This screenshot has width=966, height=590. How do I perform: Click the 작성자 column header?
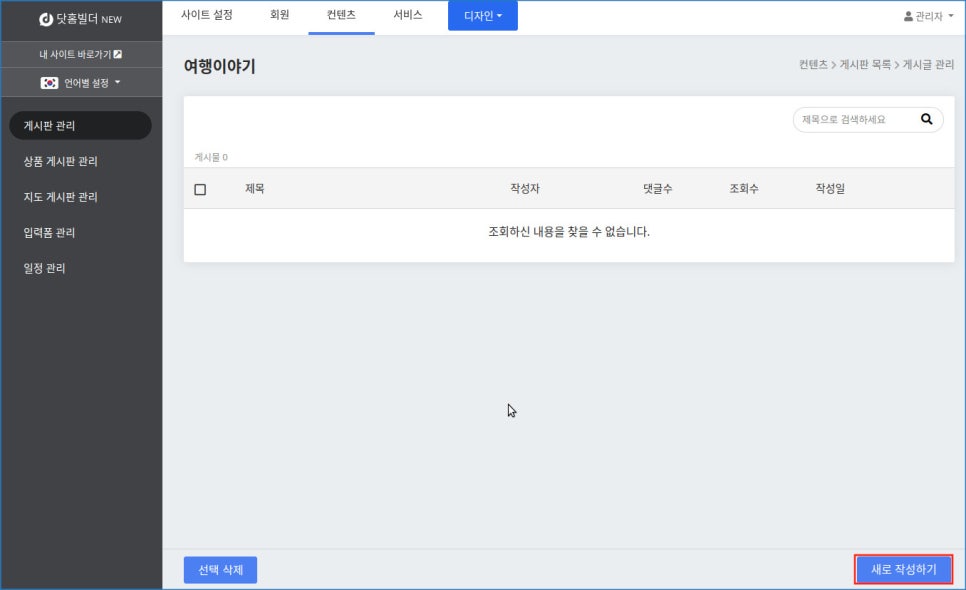tap(524, 188)
